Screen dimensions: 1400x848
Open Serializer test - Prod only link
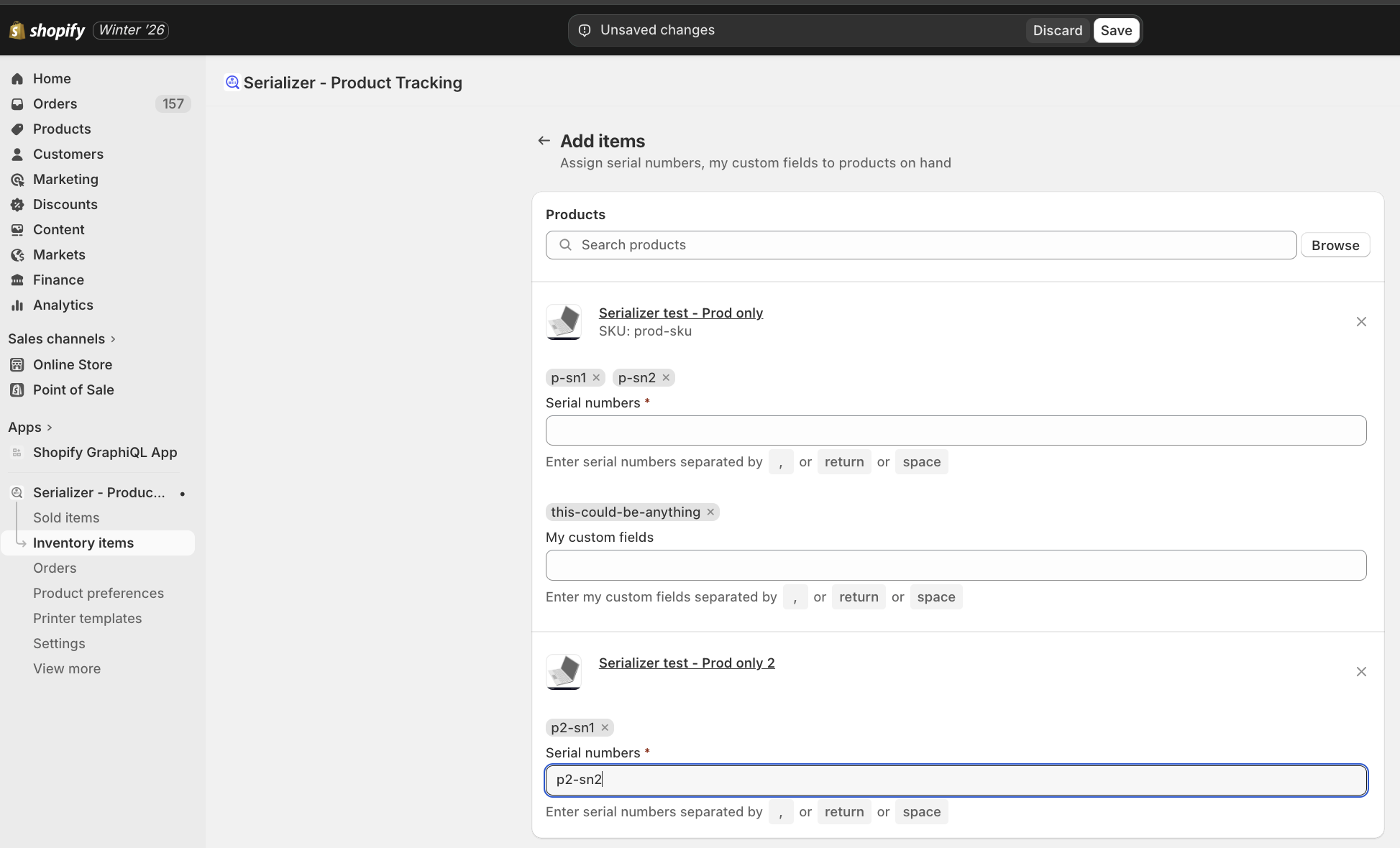[x=680, y=313]
